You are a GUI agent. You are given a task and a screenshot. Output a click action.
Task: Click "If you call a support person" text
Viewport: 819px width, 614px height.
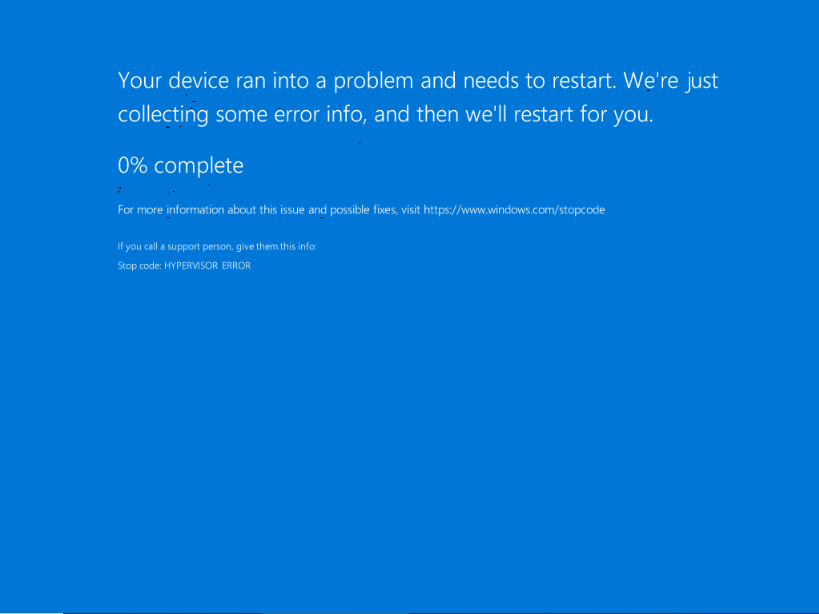pyautogui.click(x=176, y=246)
